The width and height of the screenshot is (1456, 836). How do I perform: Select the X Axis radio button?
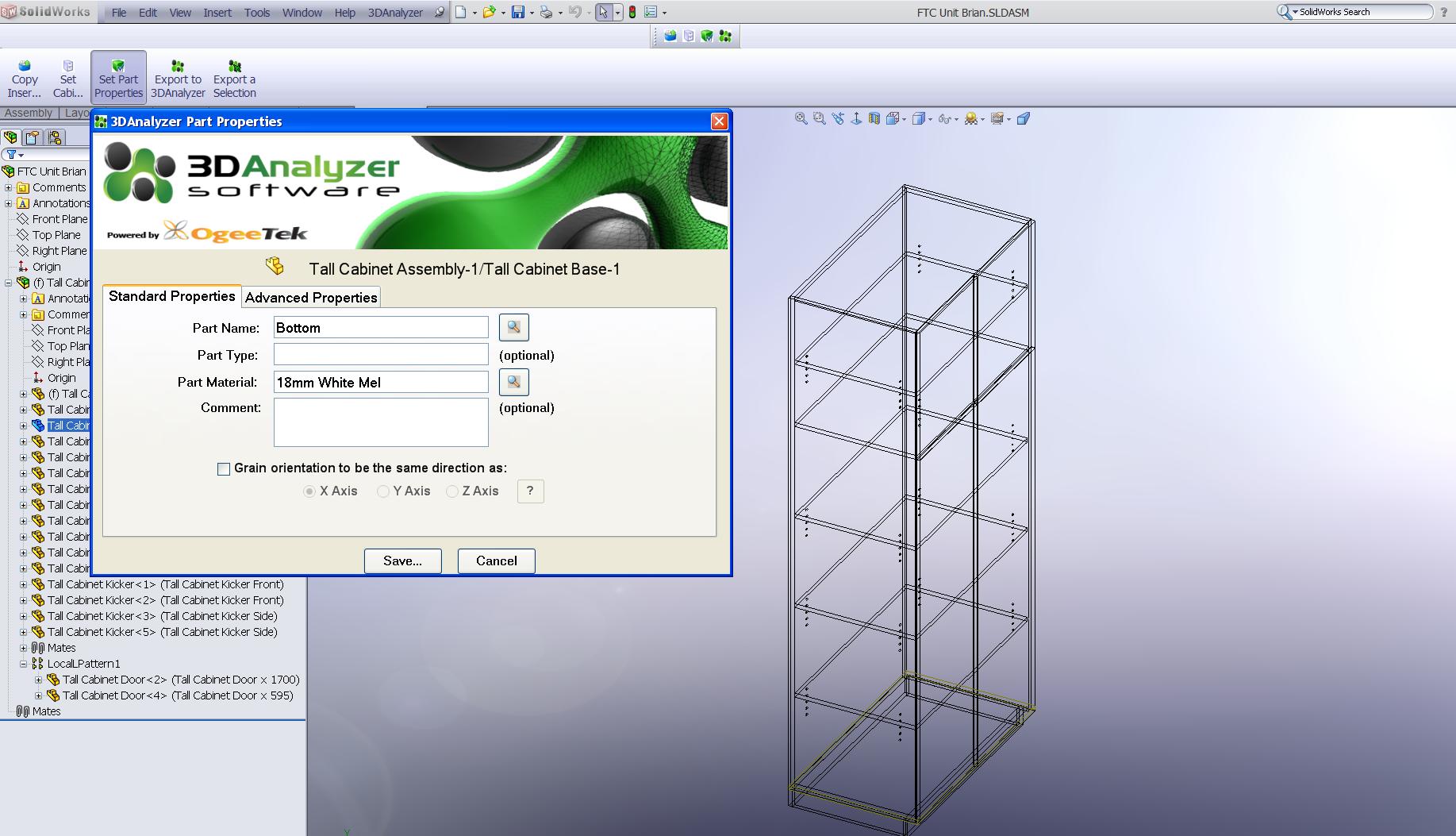(309, 491)
